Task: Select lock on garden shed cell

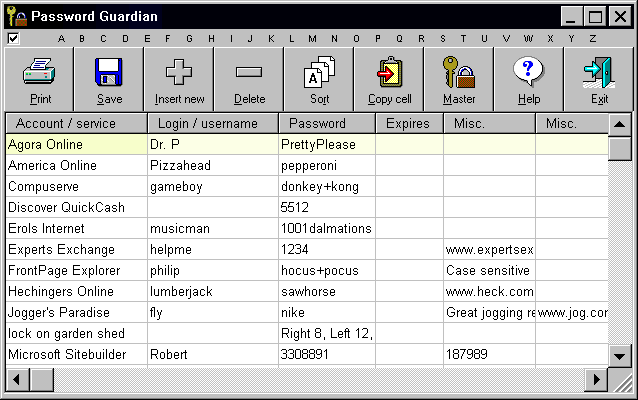Action: (76, 334)
